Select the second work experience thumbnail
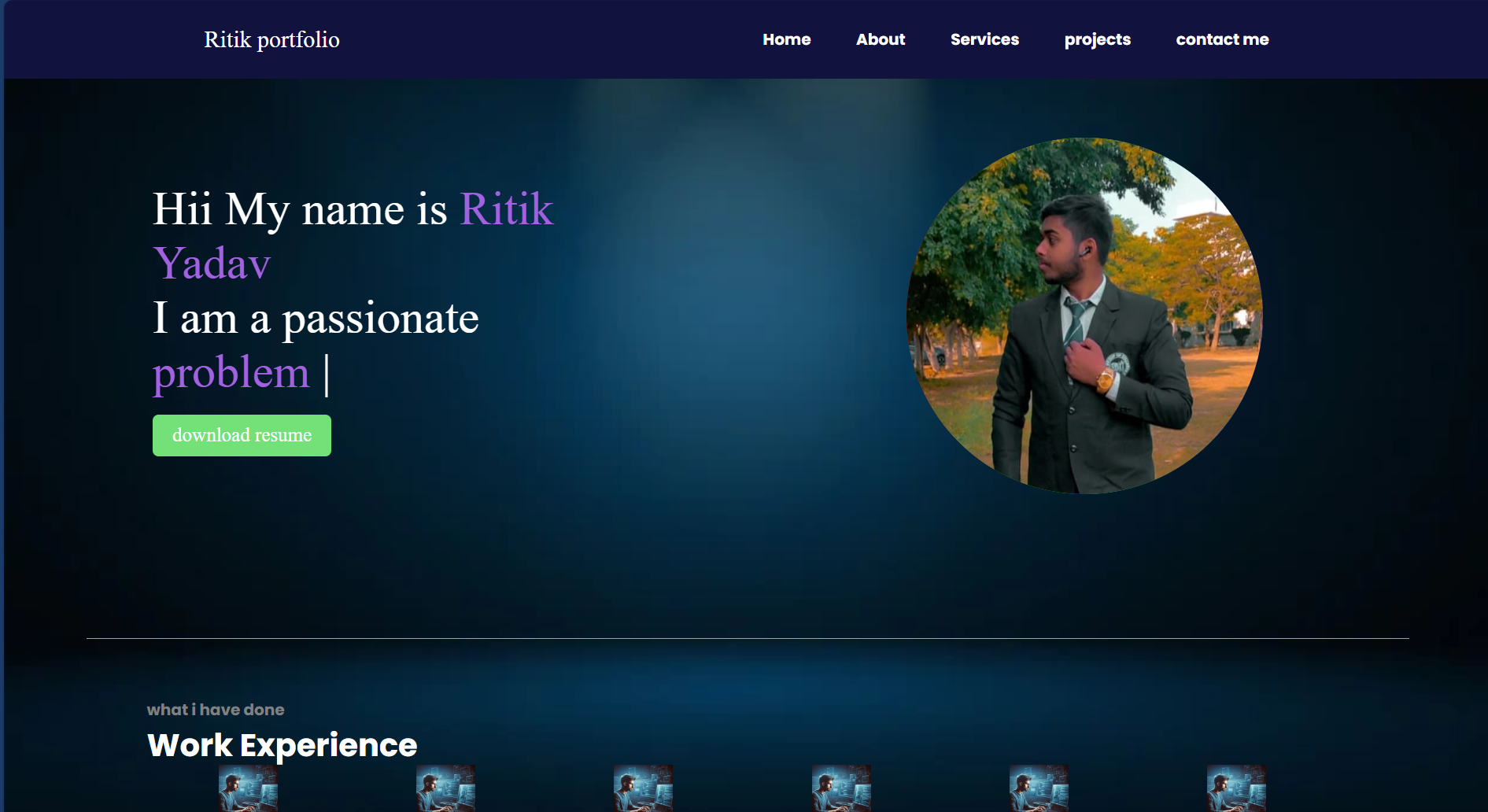Screen dimensions: 1488x812 point(446,789)
